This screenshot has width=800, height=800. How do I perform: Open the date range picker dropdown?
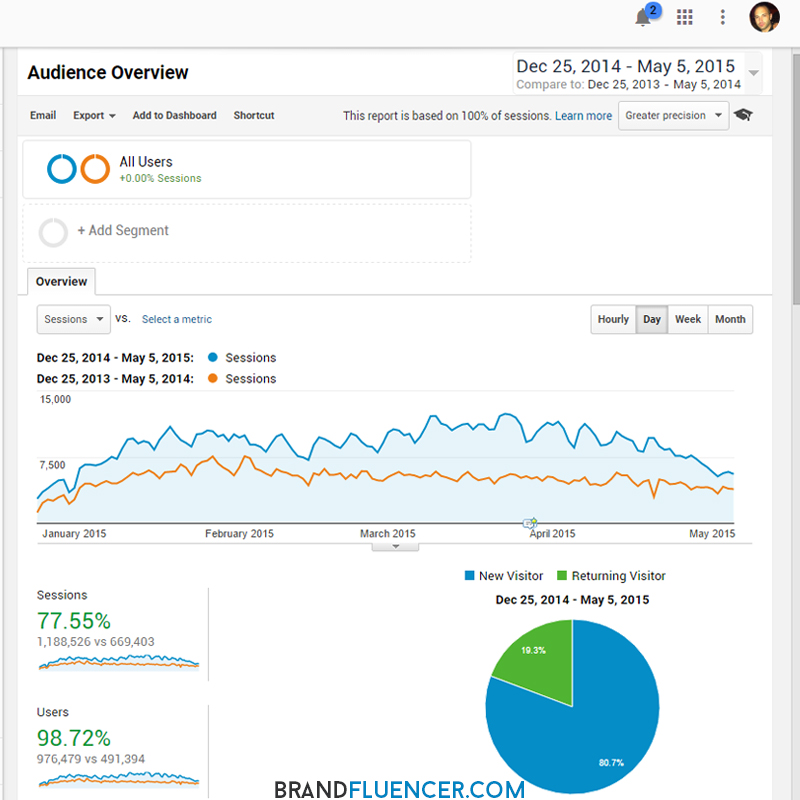[x=754, y=73]
